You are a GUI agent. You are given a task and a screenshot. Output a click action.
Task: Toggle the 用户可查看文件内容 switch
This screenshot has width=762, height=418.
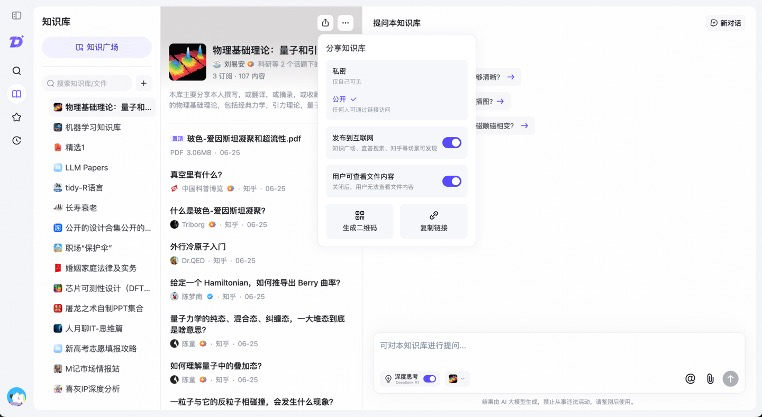(451, 181)
